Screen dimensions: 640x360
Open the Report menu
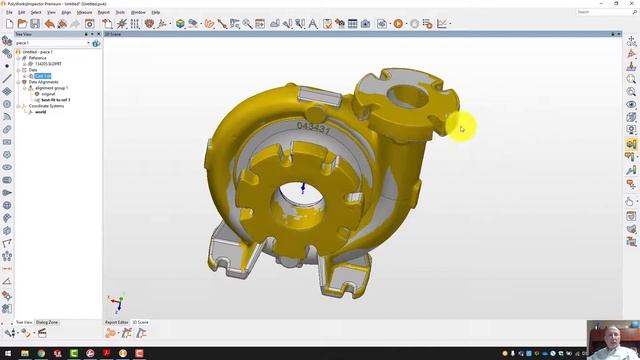pyautogui.click(x=104, y=12)
